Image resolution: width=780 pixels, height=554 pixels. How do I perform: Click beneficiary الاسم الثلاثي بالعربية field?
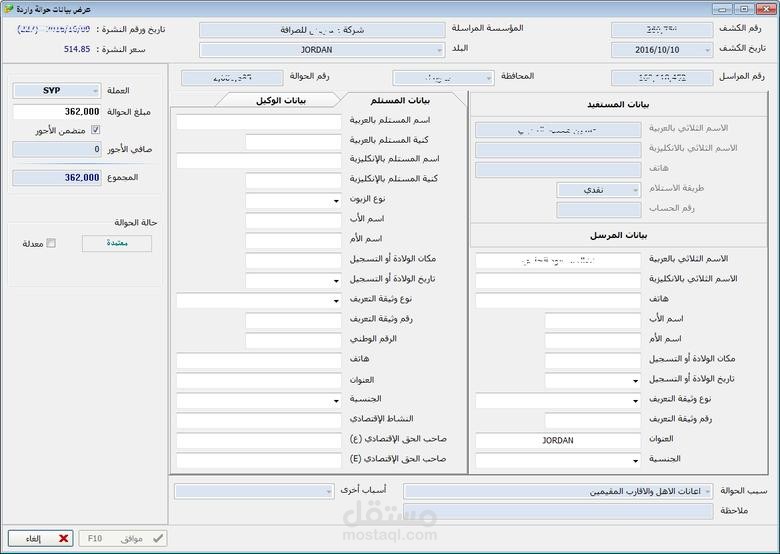pyautogui.click(x=558, y=130)
